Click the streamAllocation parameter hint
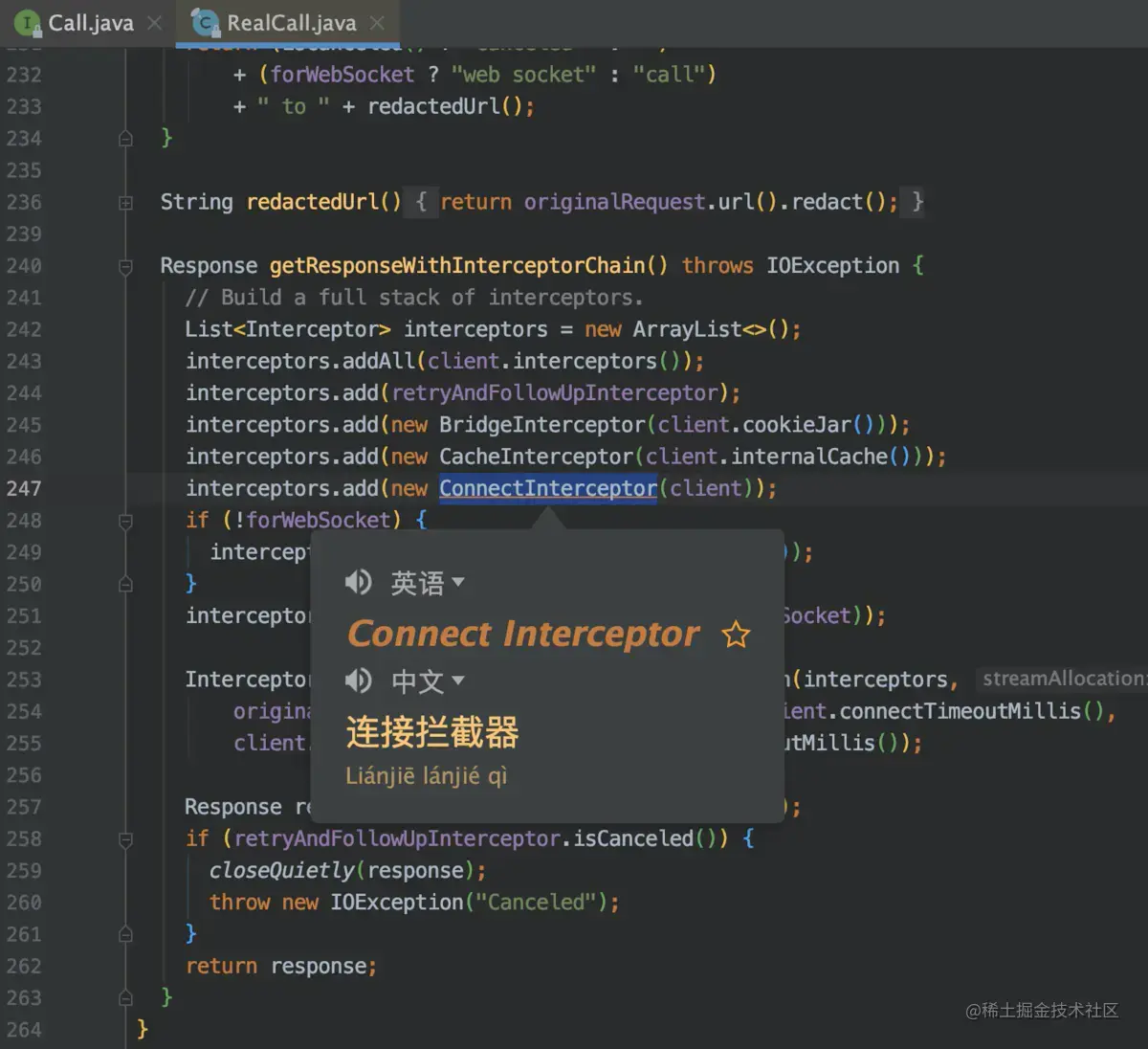The width and height of the screenshot is (1148, 1049). (1064, 679)
